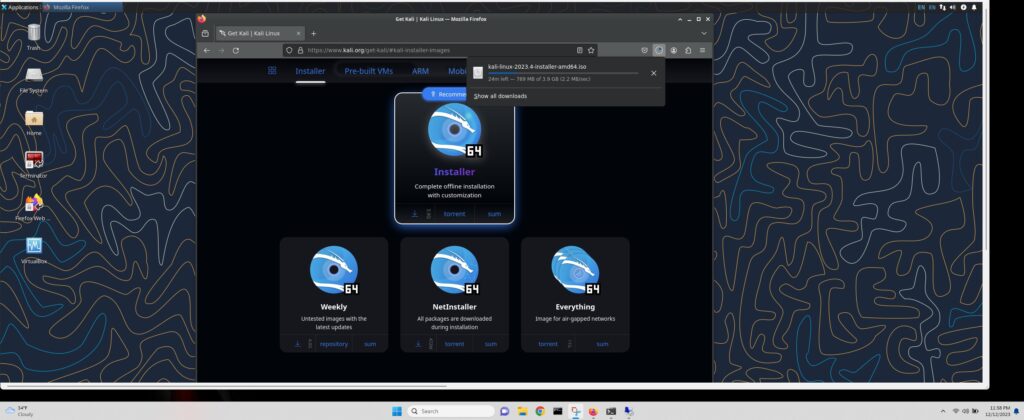Click the Firefox downloads toolbar icon
The height and width of the screenshot is (420, 1024).
point(659,50)
